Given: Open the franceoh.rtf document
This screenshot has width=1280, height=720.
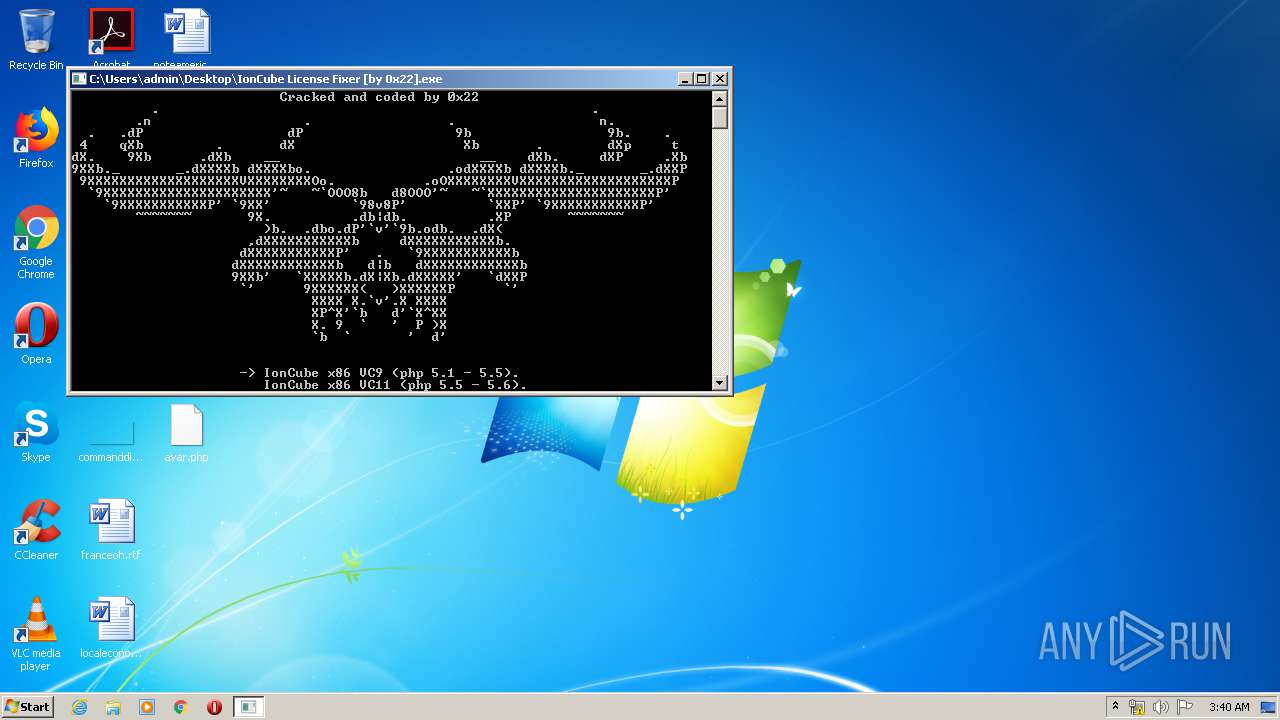Looking at the screenshot, I should point(111,530).
